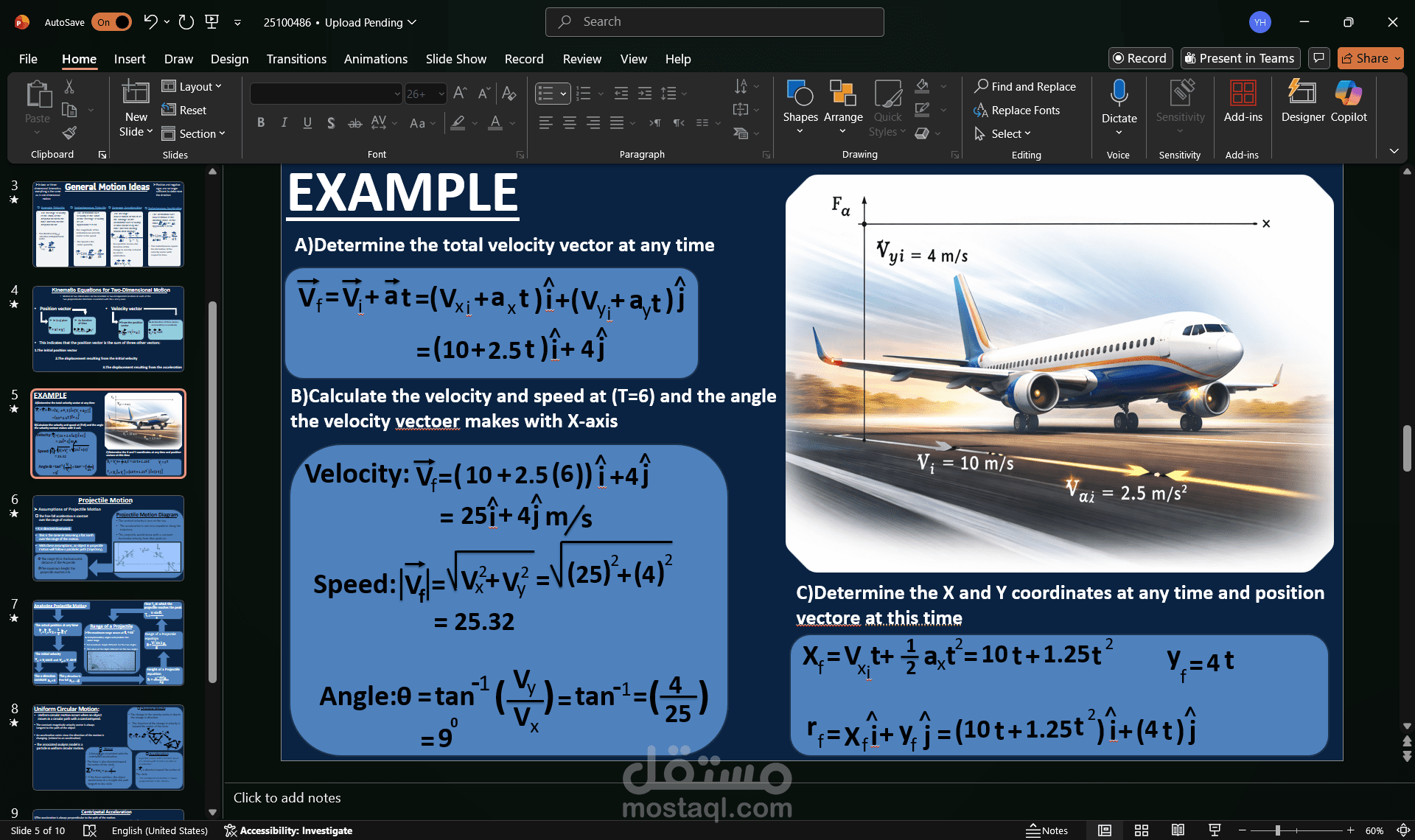
Task: Click the Format Painter brush icon
Action: tap(69, 133)
